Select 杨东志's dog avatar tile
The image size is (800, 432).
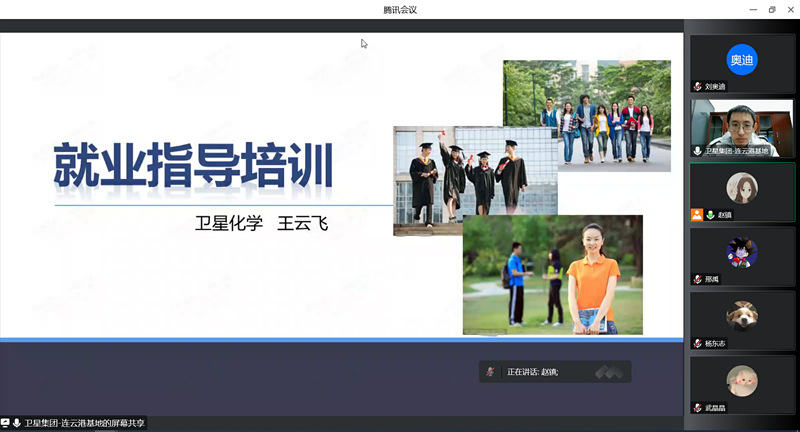point(741,315)
